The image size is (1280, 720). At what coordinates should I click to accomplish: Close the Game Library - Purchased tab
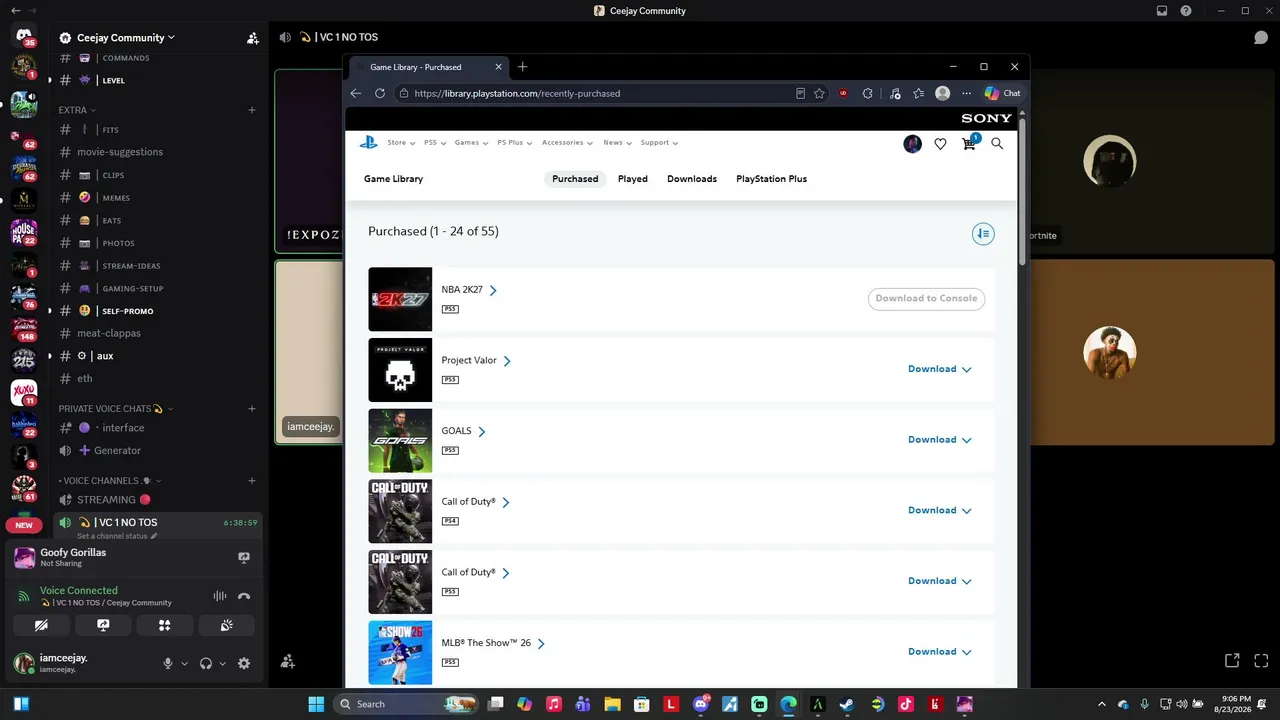(499, 67)
